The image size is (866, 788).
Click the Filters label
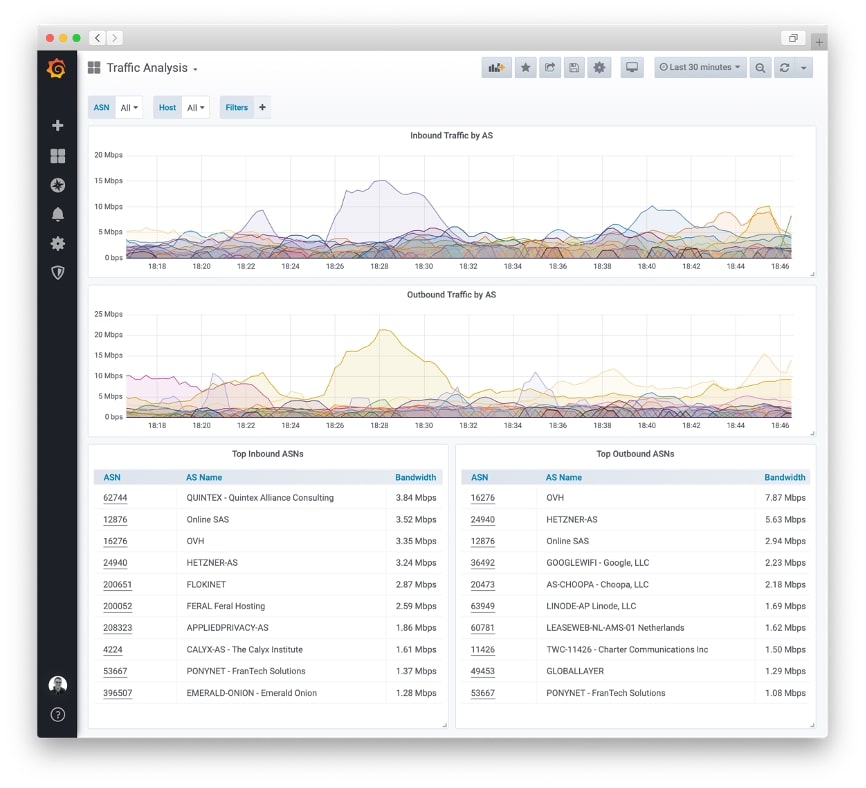click(237, 108)
